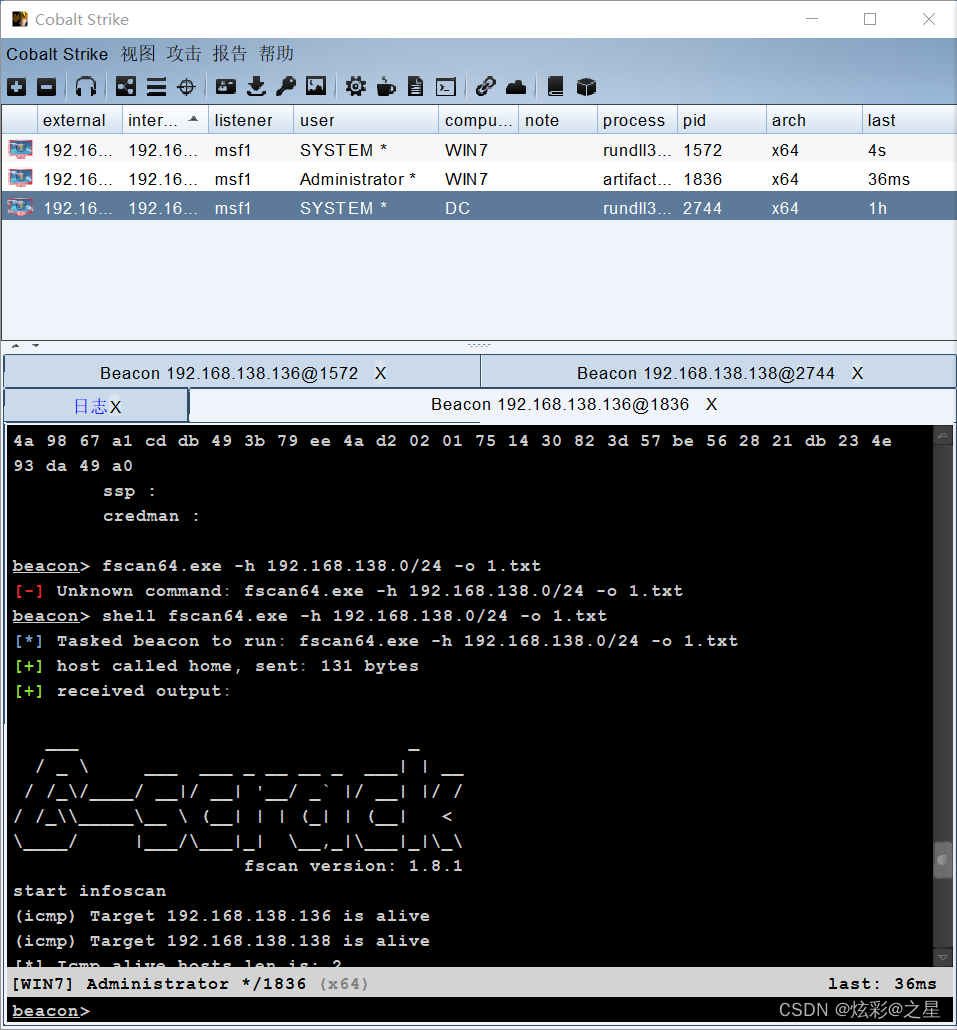957x1030 pixels.
Task: Open keystrokes via the key icon
Action: (x=286, y=87)
